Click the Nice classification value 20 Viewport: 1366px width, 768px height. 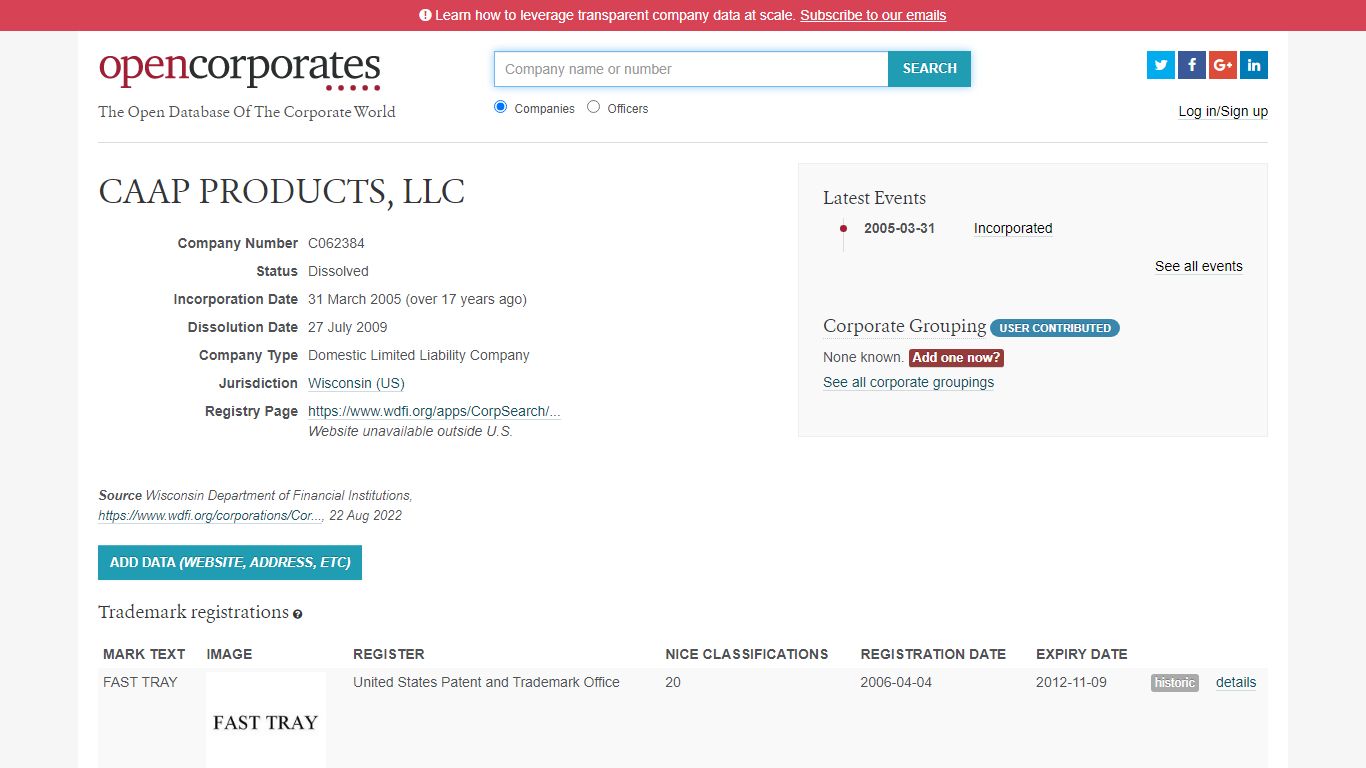pos(673,682)
